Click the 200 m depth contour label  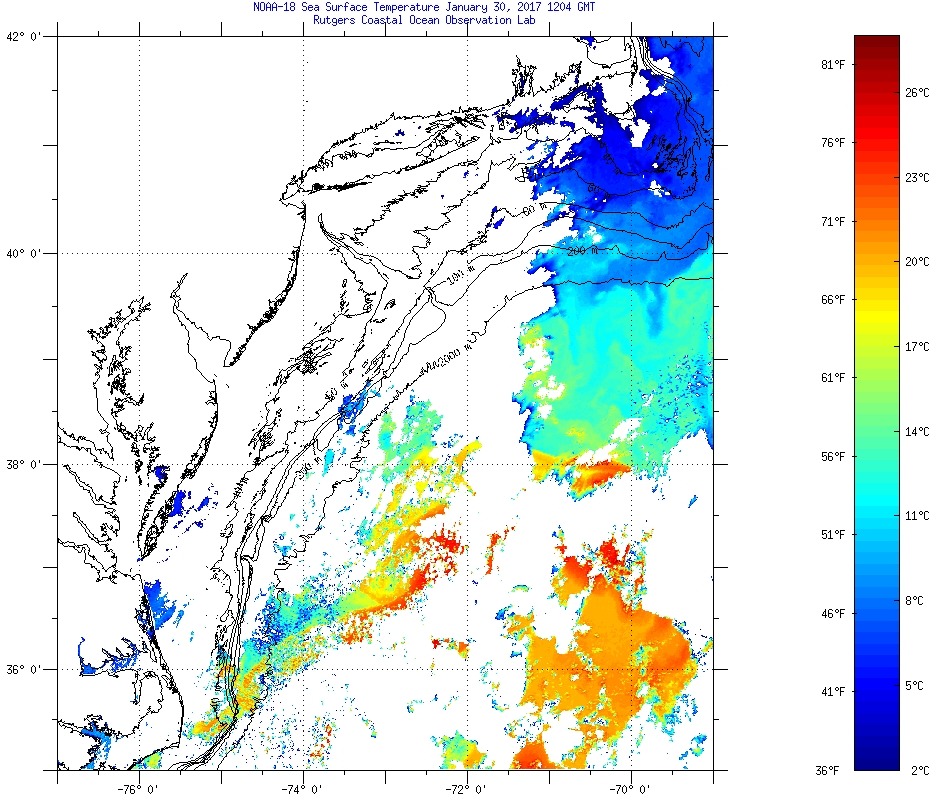click(x=581, y=250)
